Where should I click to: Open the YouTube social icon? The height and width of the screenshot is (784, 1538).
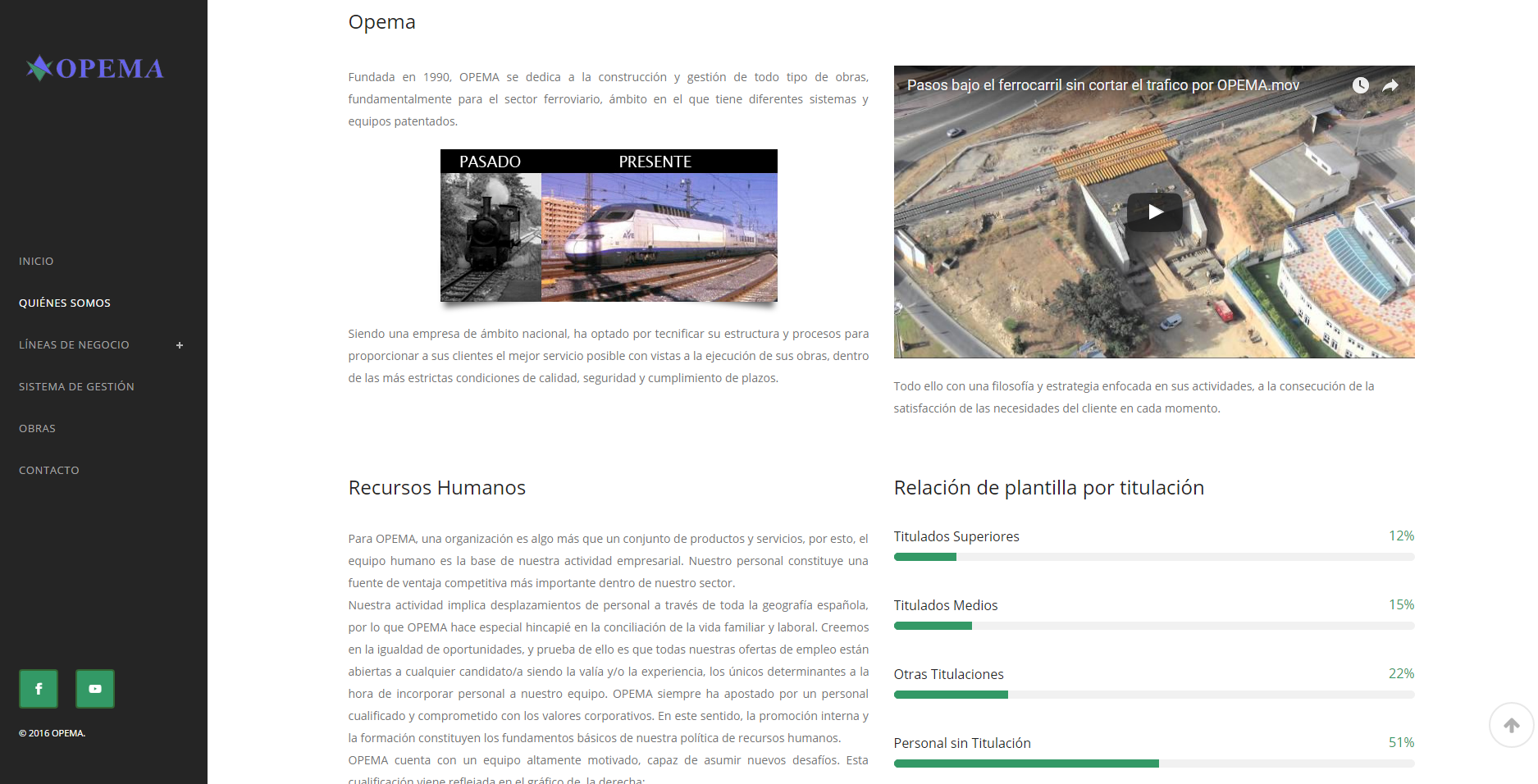(x=95, y=689)
